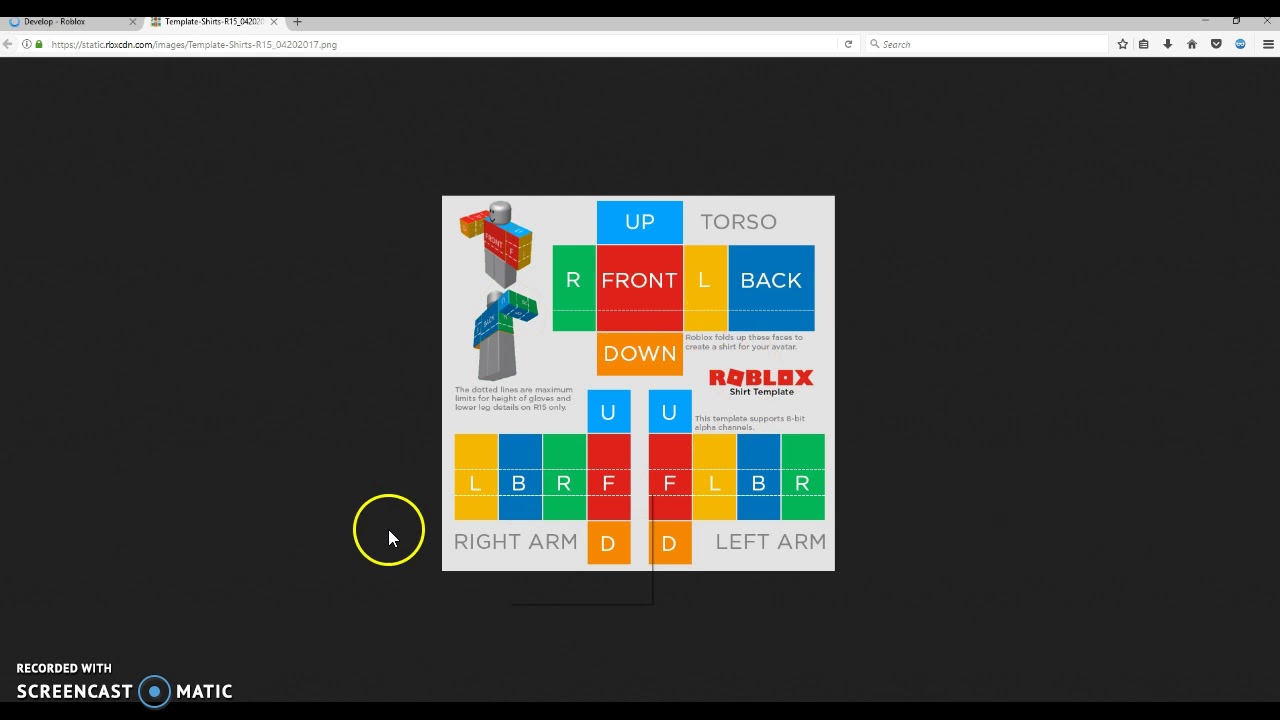1280x720 pixels.
Task: Click "Roblox folds up these faces" text
Action: tap(745, 342)
